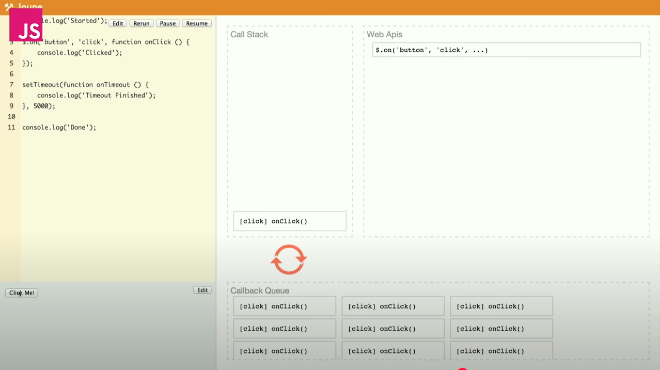Click the event loop spinner icon
The image size is (660, 370).
click(x=289, y=260)
